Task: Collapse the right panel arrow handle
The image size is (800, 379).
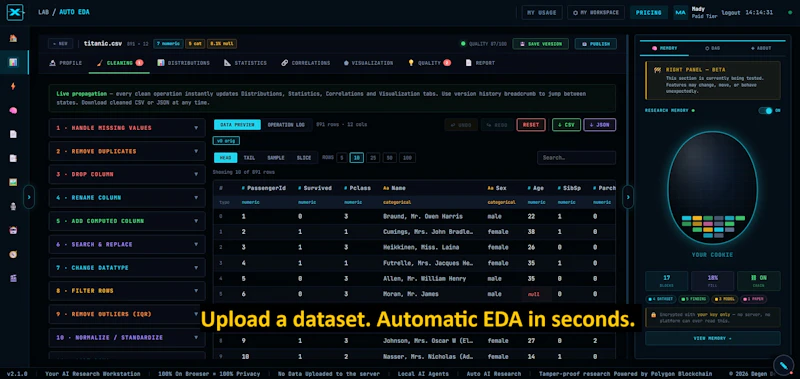Action: (x=628, y=196)
